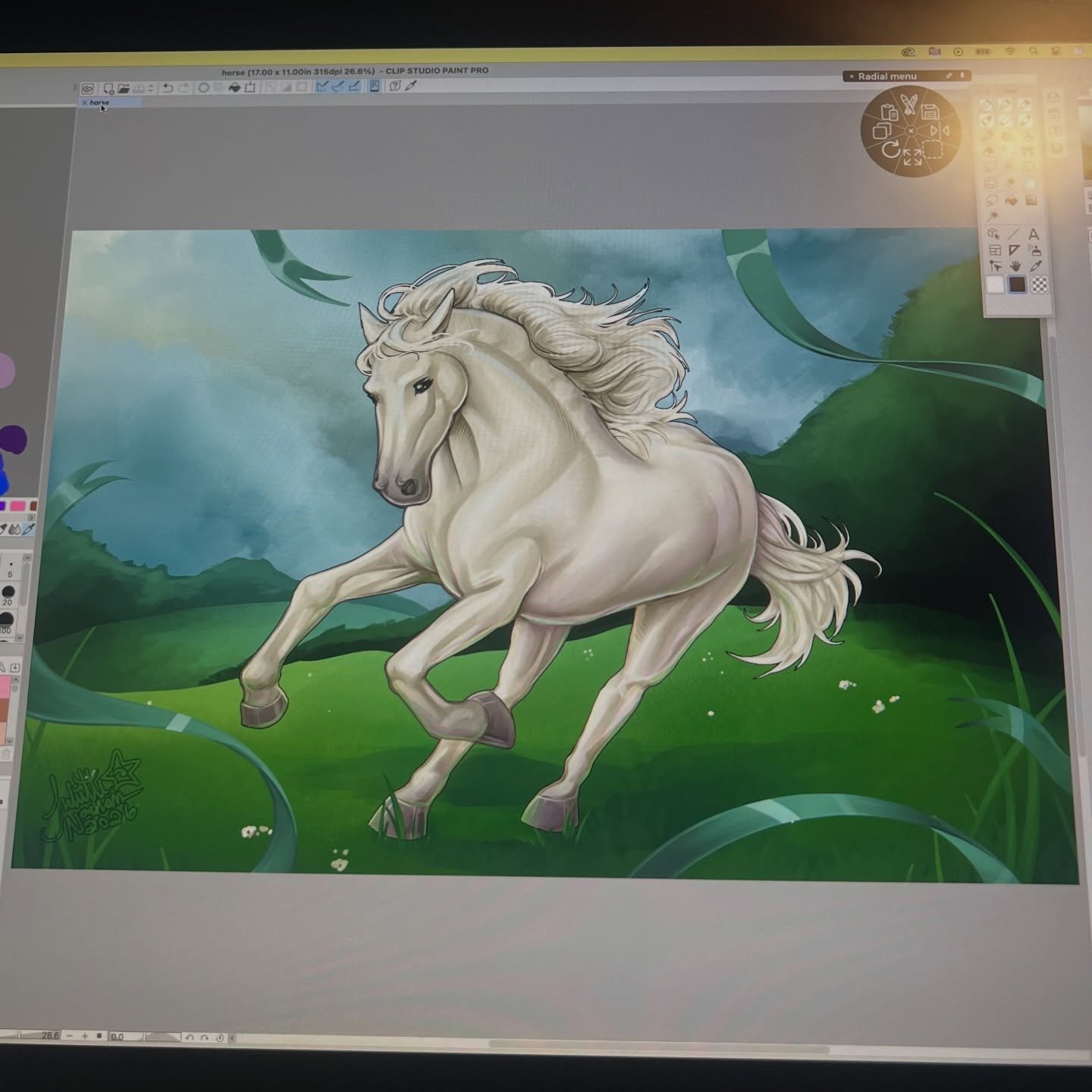Toggle Snap to Special Ruler
The width and height of the screenshot is (1092, 1092).
point(339,86)
